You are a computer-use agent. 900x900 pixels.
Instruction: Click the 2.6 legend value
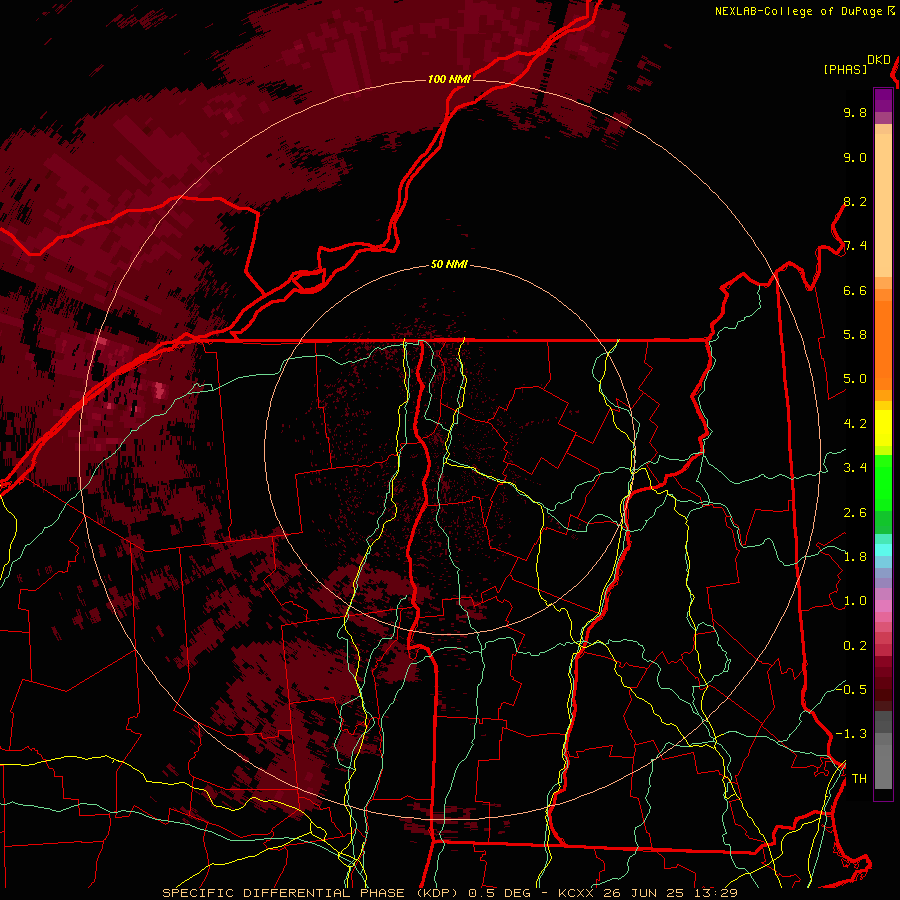tap(855, 513)
